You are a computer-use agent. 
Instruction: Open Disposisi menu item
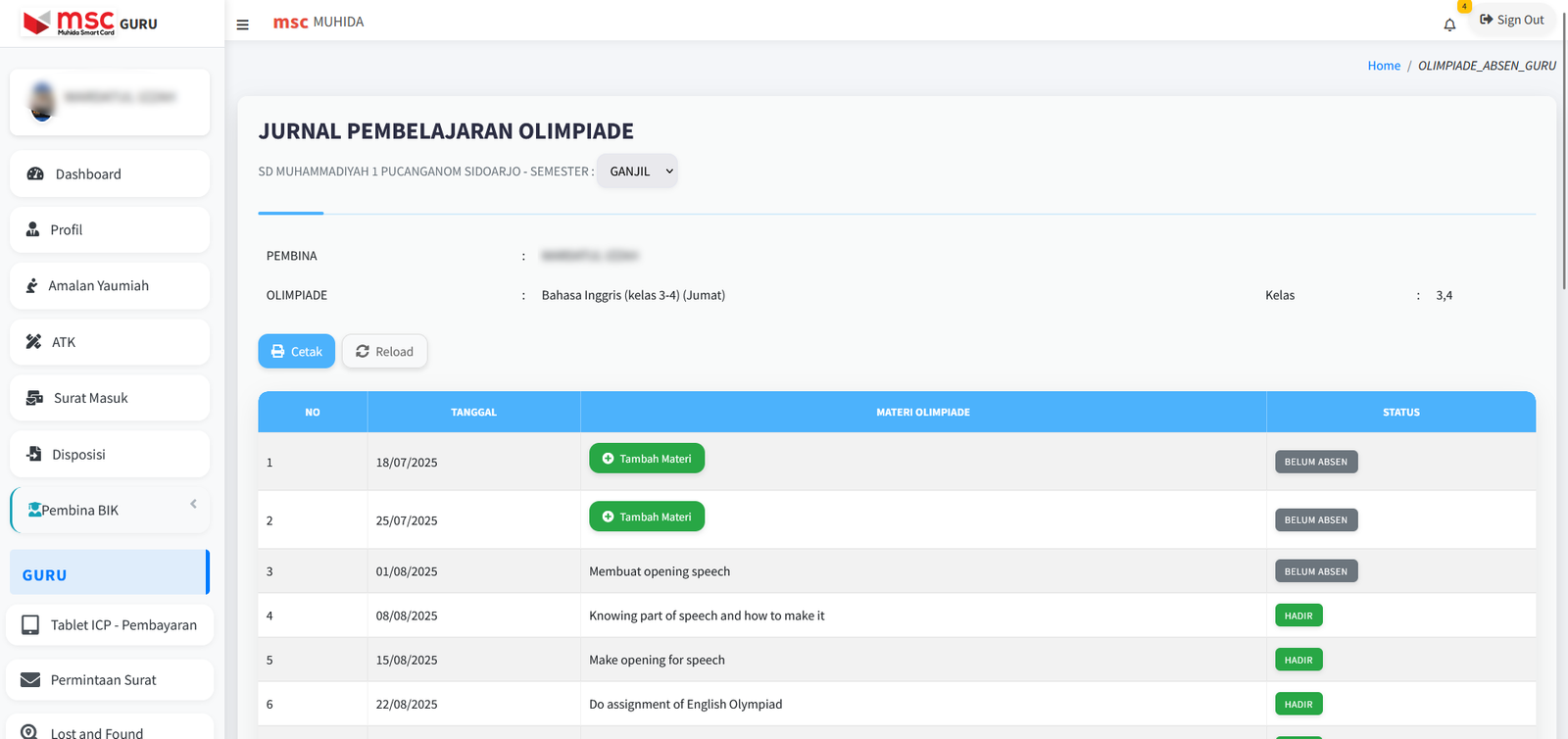click(x=110, y=454)
